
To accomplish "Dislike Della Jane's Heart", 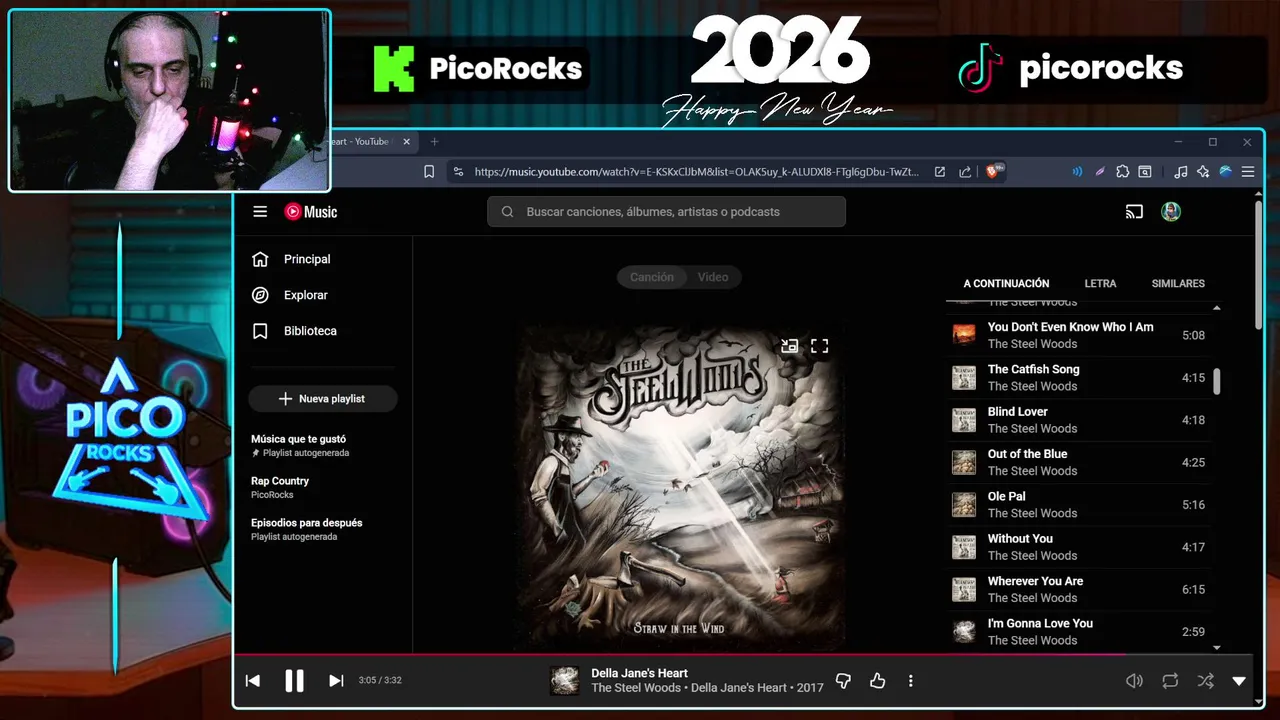I will point(843,681).
